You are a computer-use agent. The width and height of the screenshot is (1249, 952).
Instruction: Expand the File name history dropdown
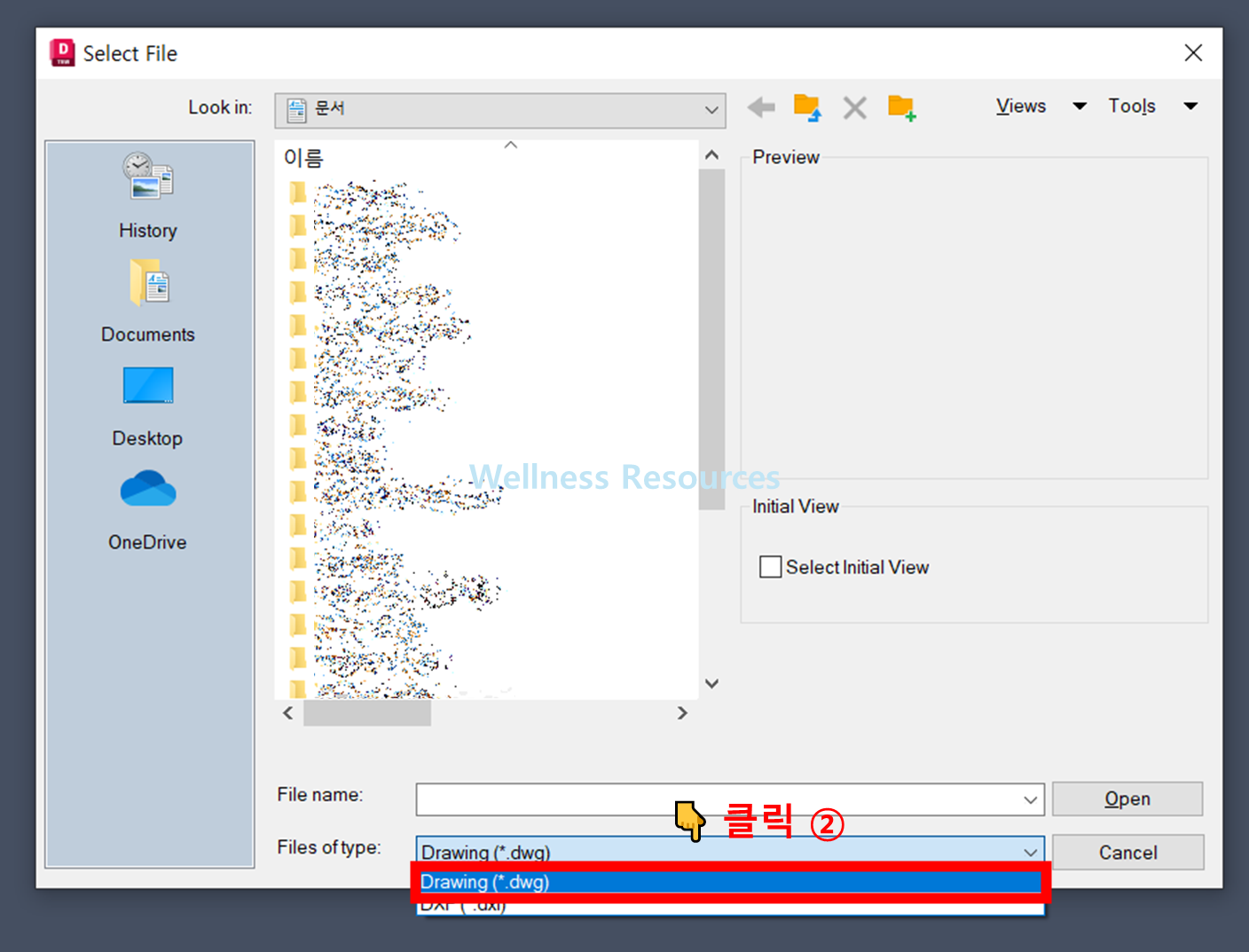(x=1030, y=799)
